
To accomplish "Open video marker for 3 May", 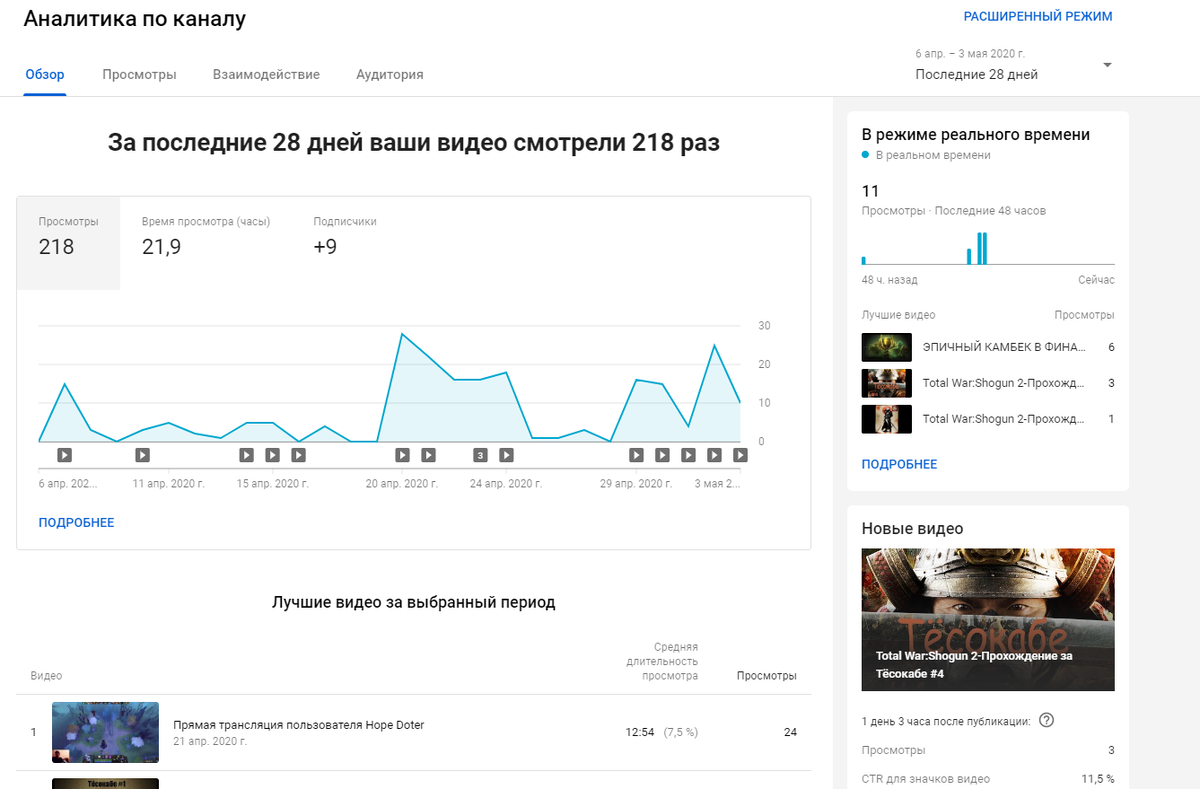I will 741,455.
